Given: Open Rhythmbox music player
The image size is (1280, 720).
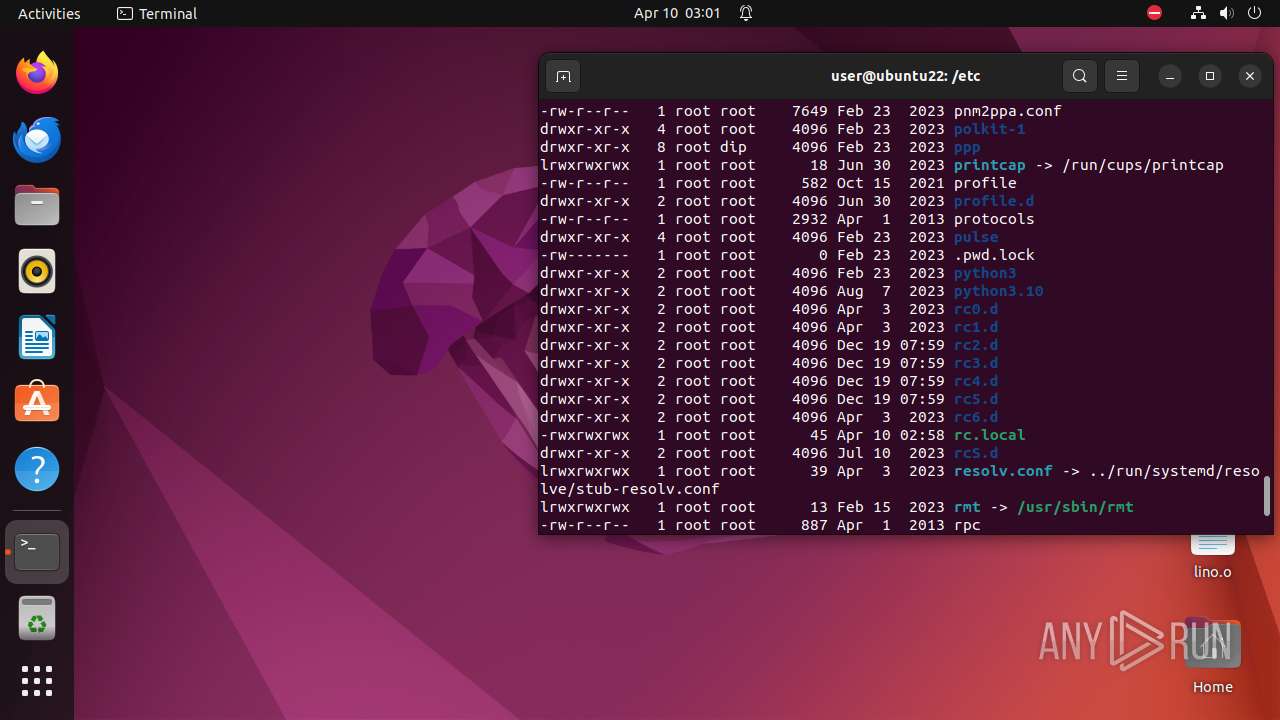Looking at the screenshot, I should click(37, 271).
